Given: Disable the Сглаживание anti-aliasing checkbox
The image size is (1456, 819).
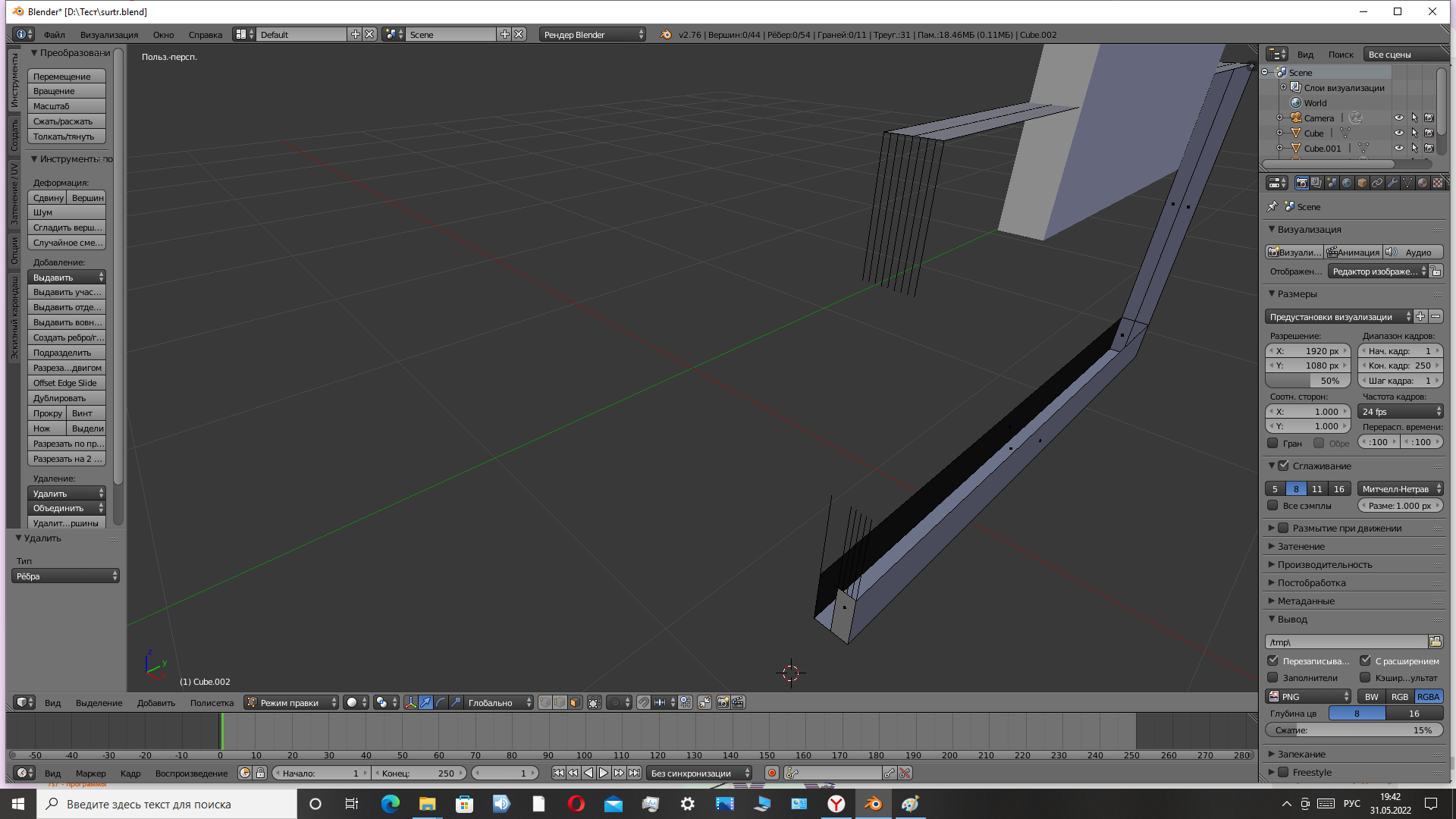Looking at the screenshot, I should 1283,466.
